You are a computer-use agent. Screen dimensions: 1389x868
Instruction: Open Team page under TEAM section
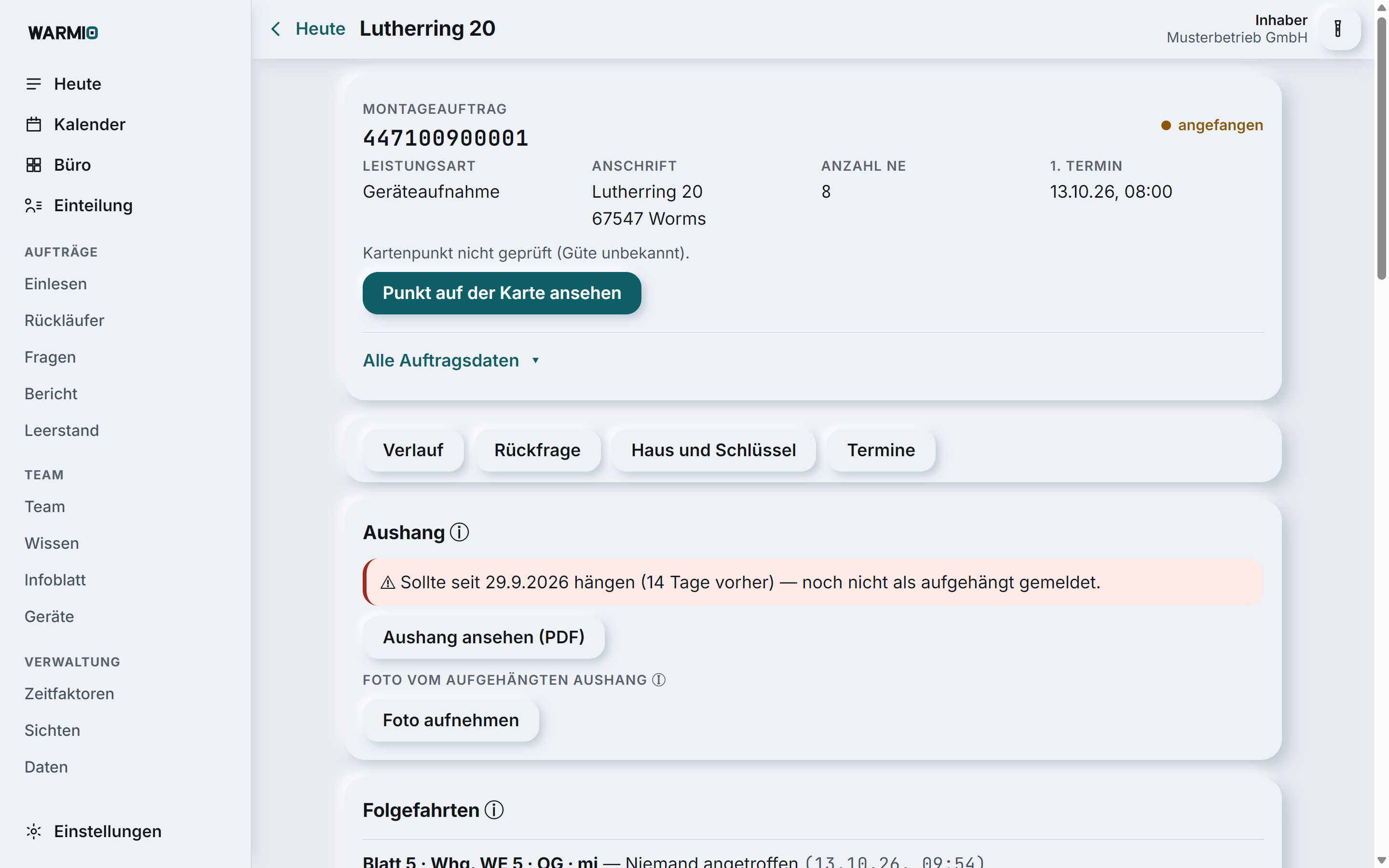(45, 506)
